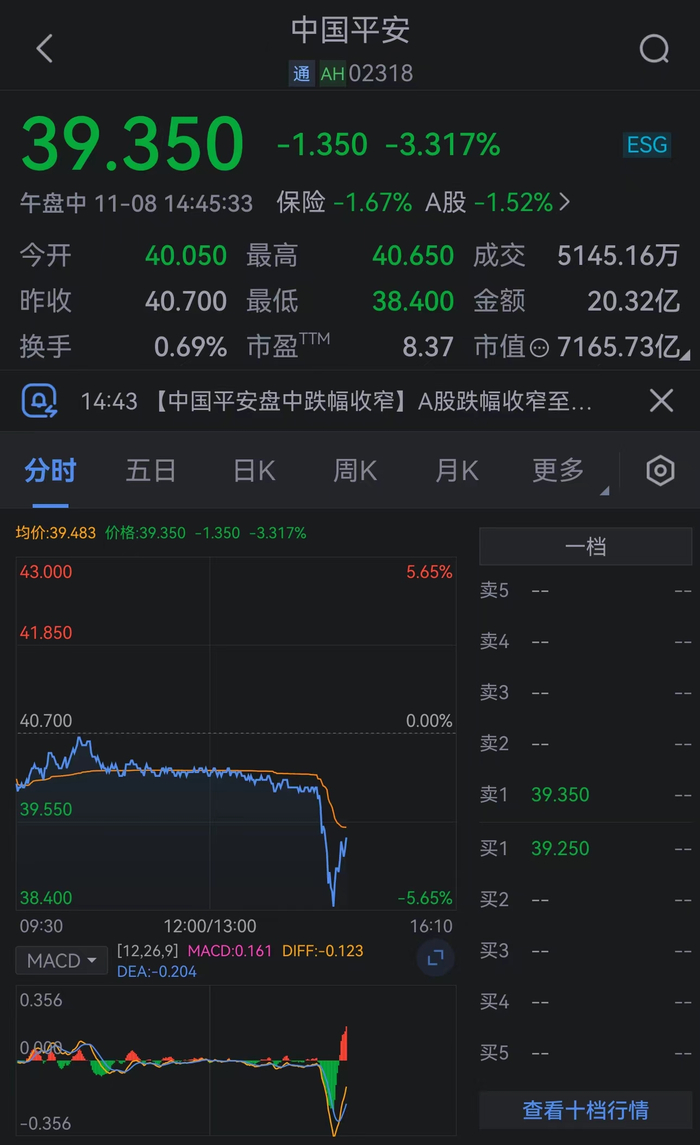The height and width of the screenshot is (1145, 700).
Task: Tap the intraday price line chart
Action: pos(236,733)
